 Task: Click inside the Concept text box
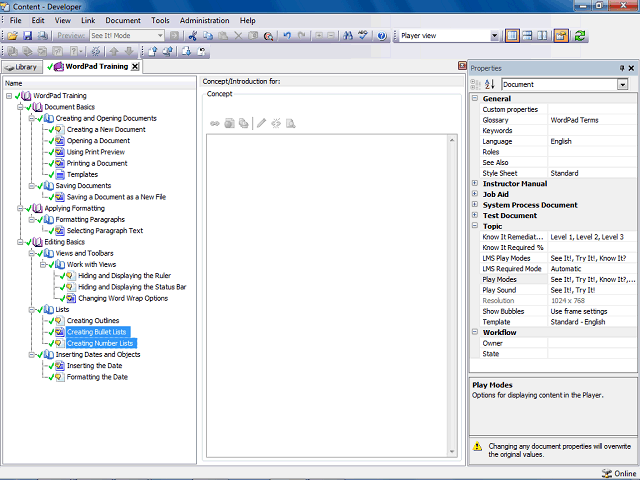(327, 296)
